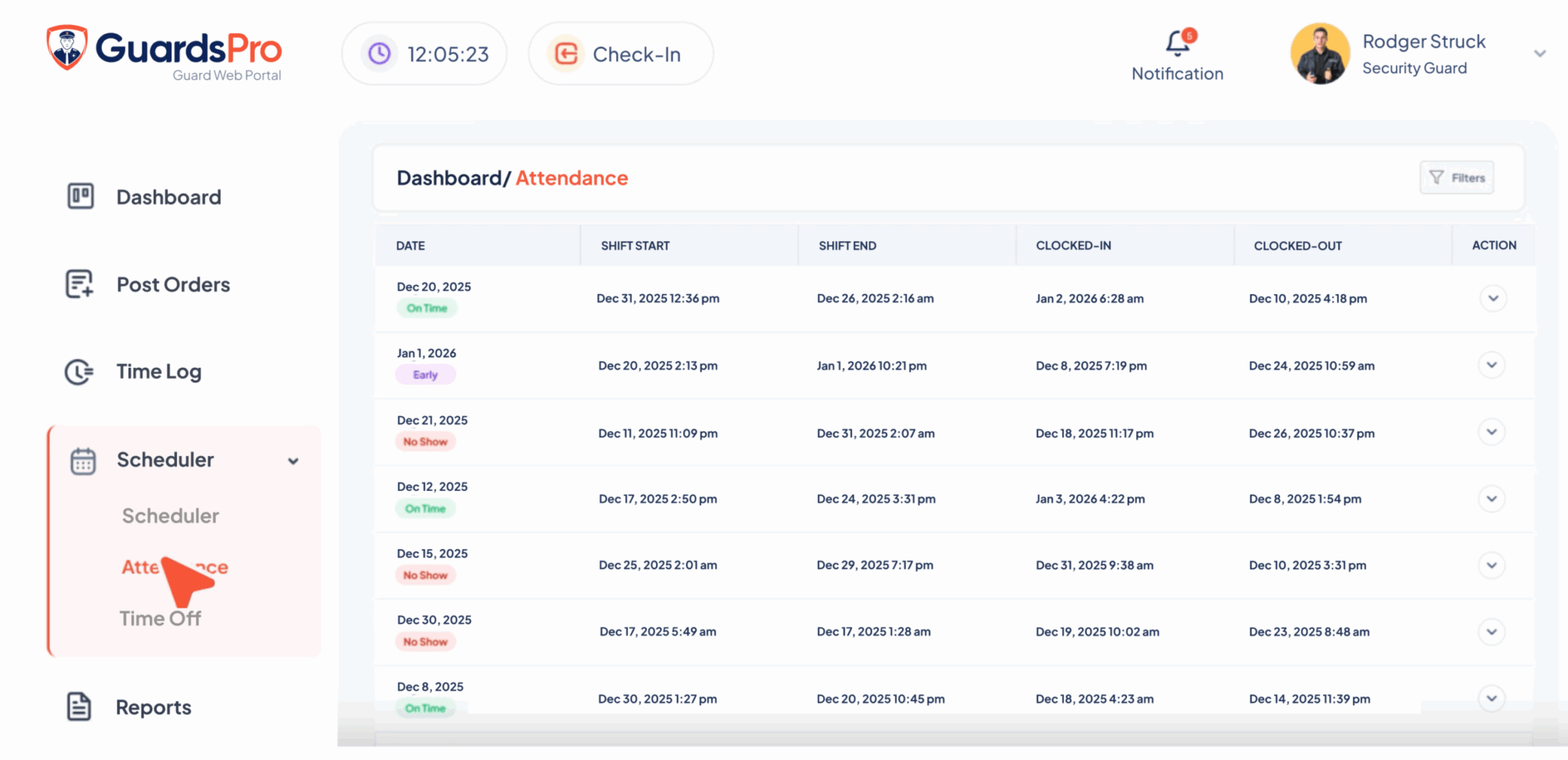Open the user profile dropdown arrow
This screenshot has width=1568, height=760.
[1540, 54]
